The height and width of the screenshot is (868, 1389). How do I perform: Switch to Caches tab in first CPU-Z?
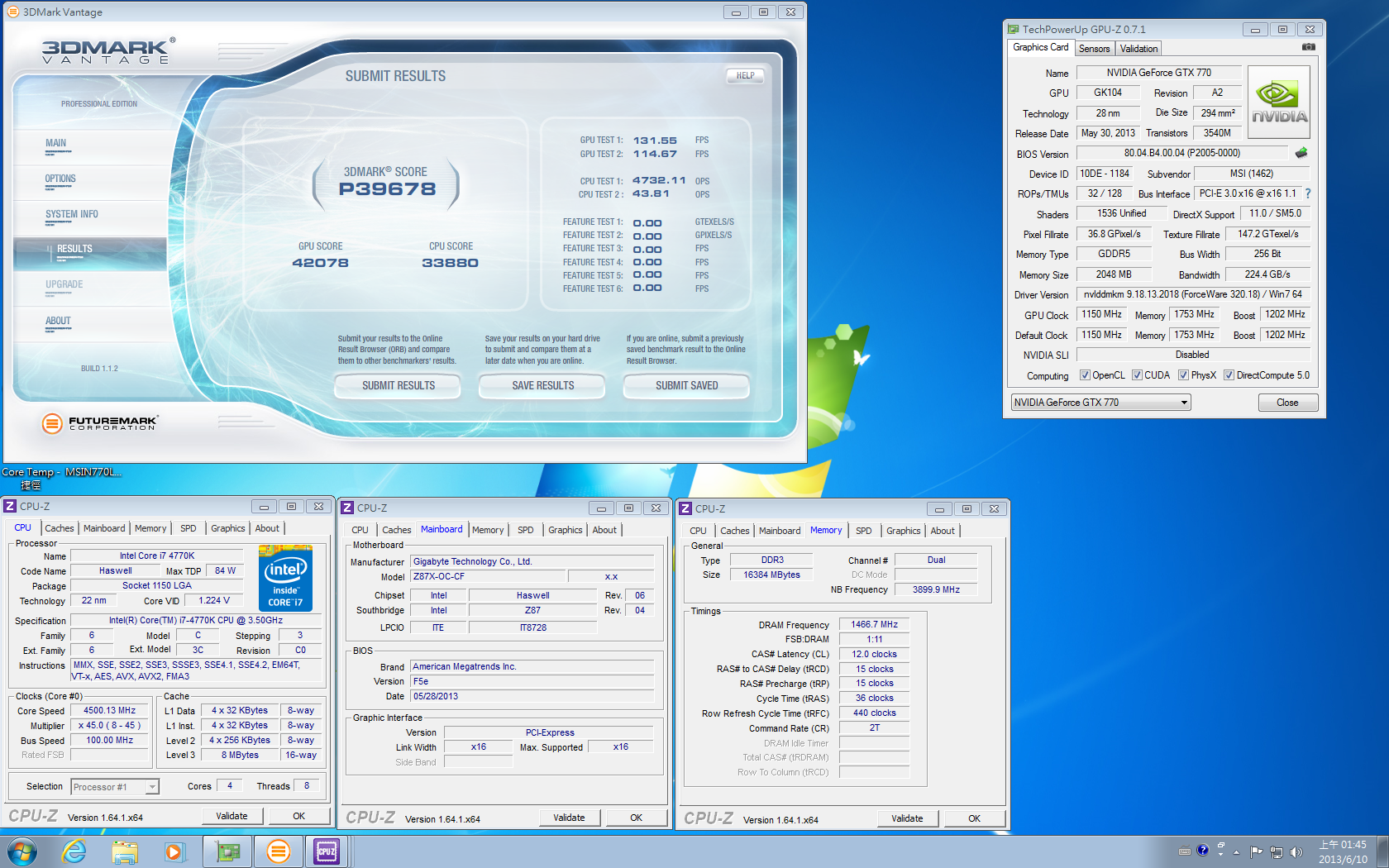point(60,528)
